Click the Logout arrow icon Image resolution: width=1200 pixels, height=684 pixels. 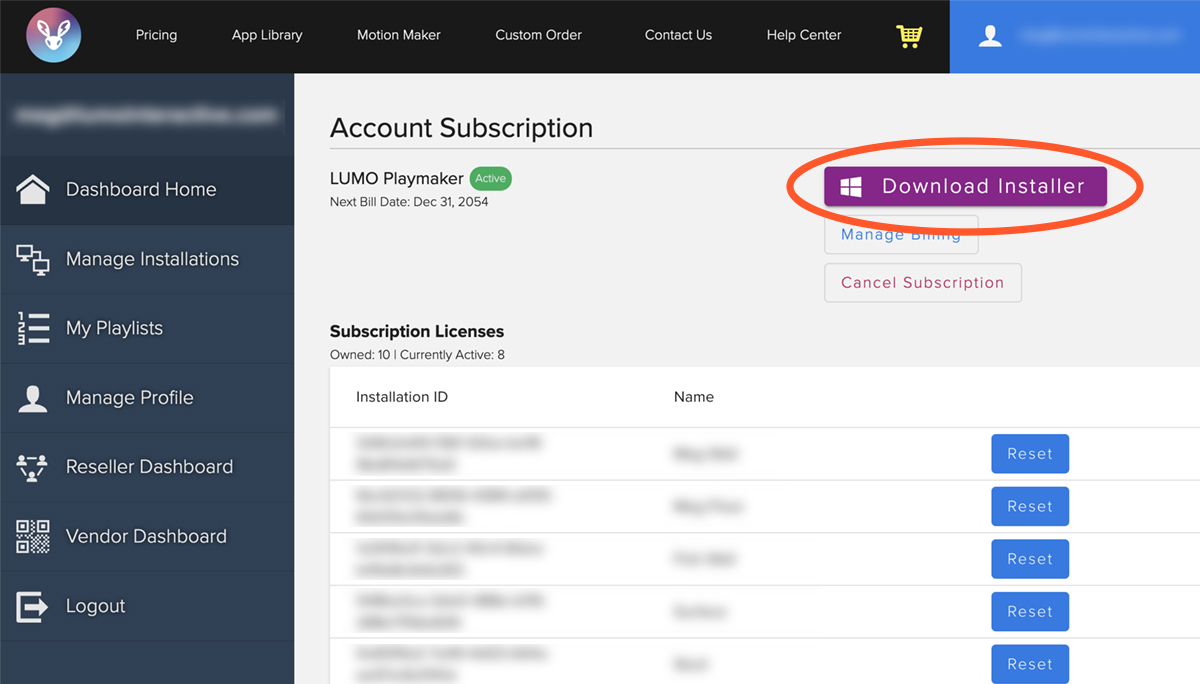pos(33,606)
